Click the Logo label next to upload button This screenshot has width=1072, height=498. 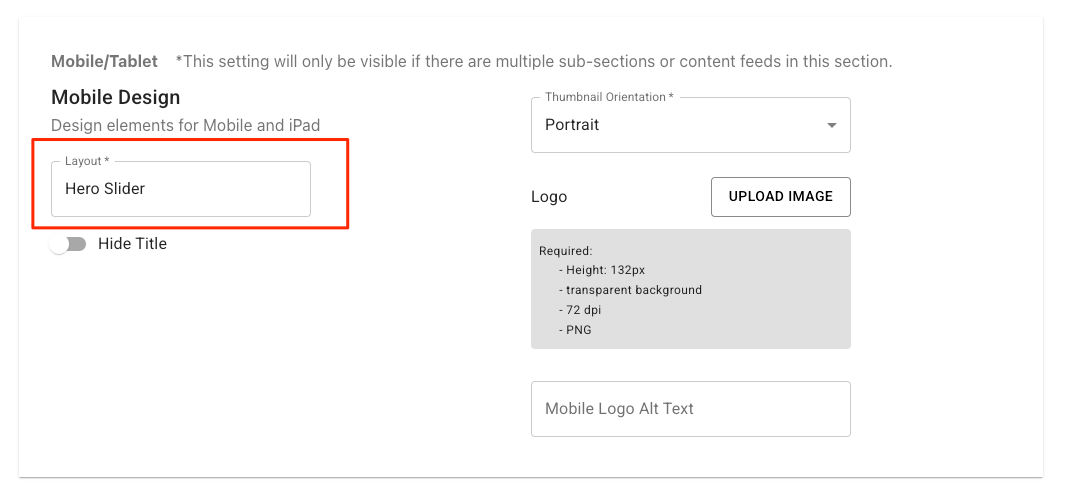tap(549, 197)
